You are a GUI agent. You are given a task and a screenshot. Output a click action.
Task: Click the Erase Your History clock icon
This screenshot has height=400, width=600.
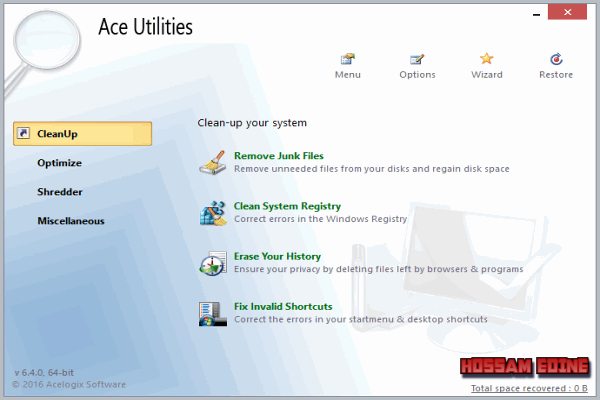(213, 263)
